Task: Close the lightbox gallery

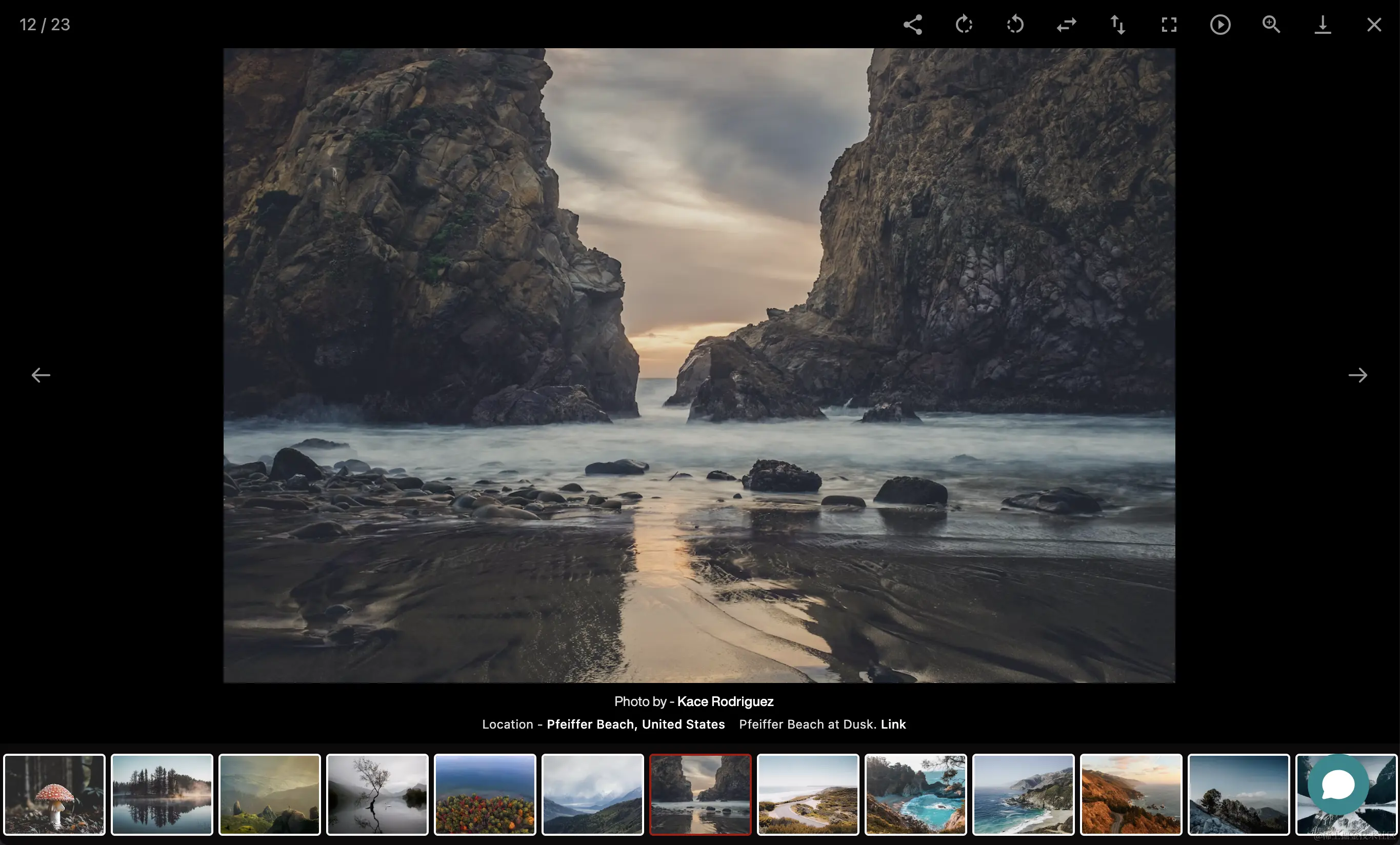Action: click(x=1374, y=25)
